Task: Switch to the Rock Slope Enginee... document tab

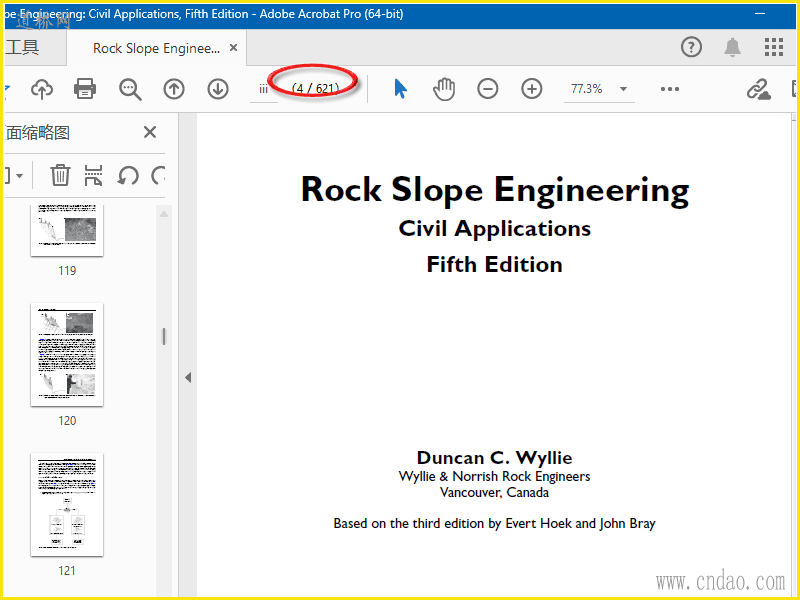Action: tap(155, 48)
